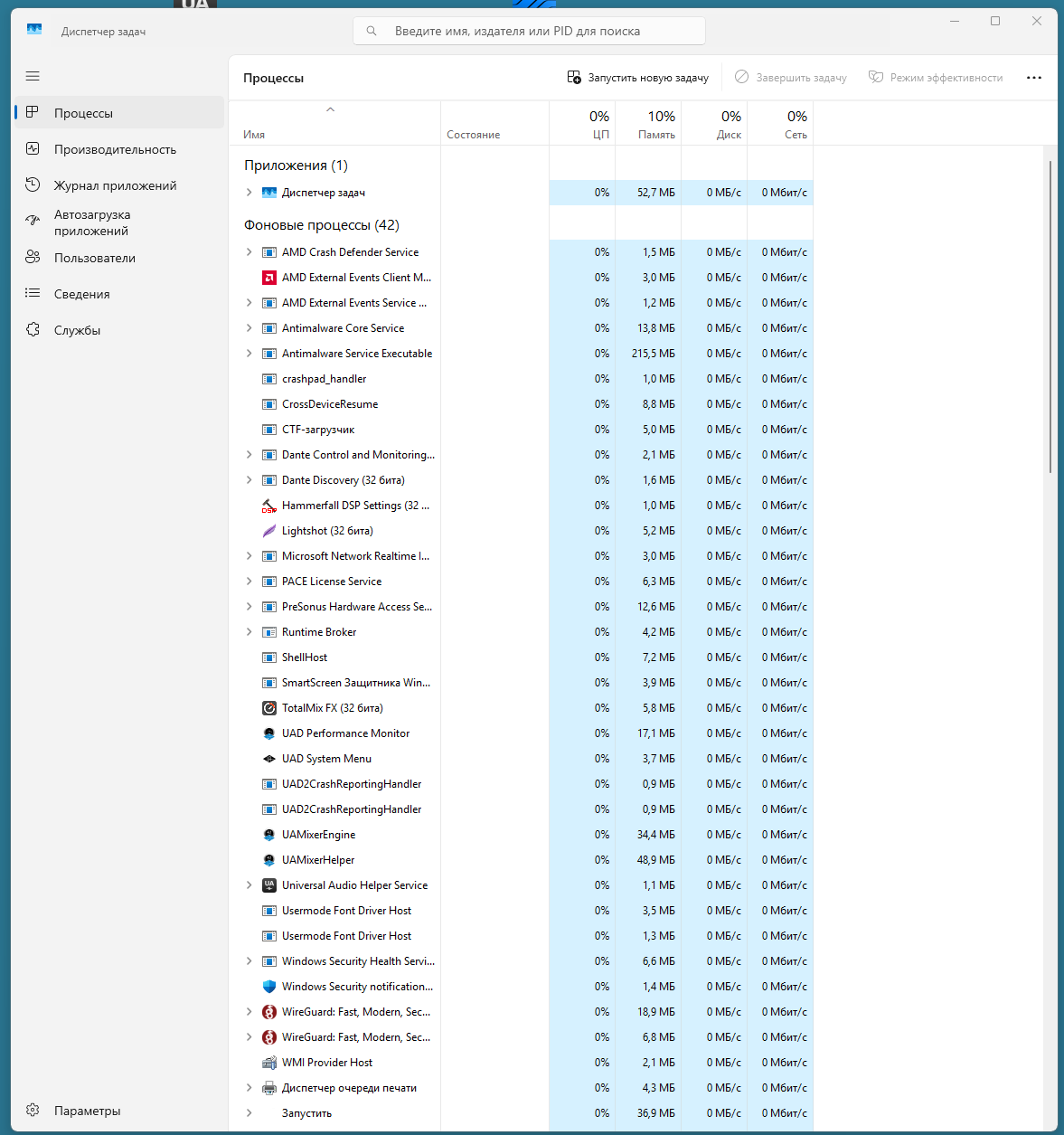This screenshot has width=1064, height=1135.
Task: Click the vertical scrollbar thumb
Action: pyautogui.click(x=1050, y=317)
